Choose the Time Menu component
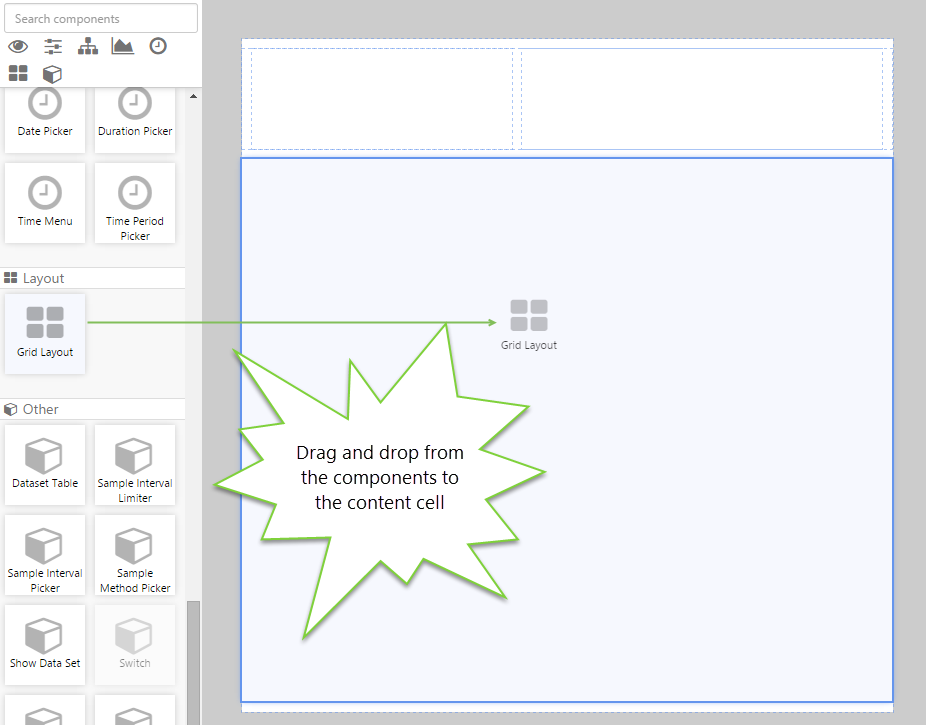This screenshot has width=926, height=725. [x=45, y=203]
